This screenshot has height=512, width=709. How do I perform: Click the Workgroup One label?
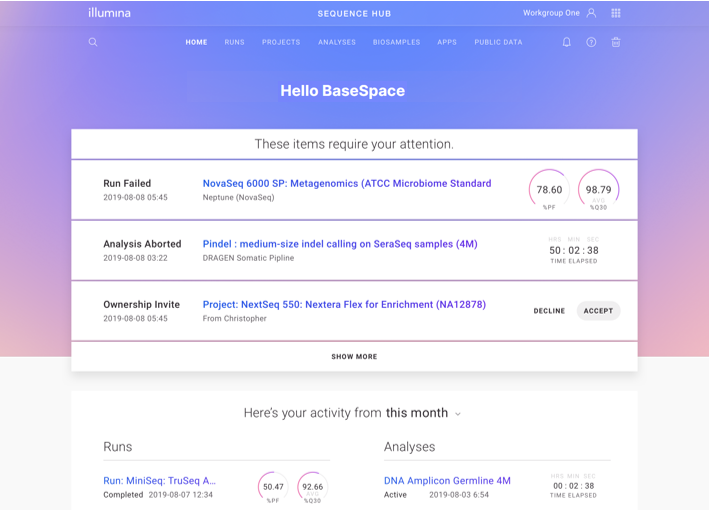(x=551, y=13)
